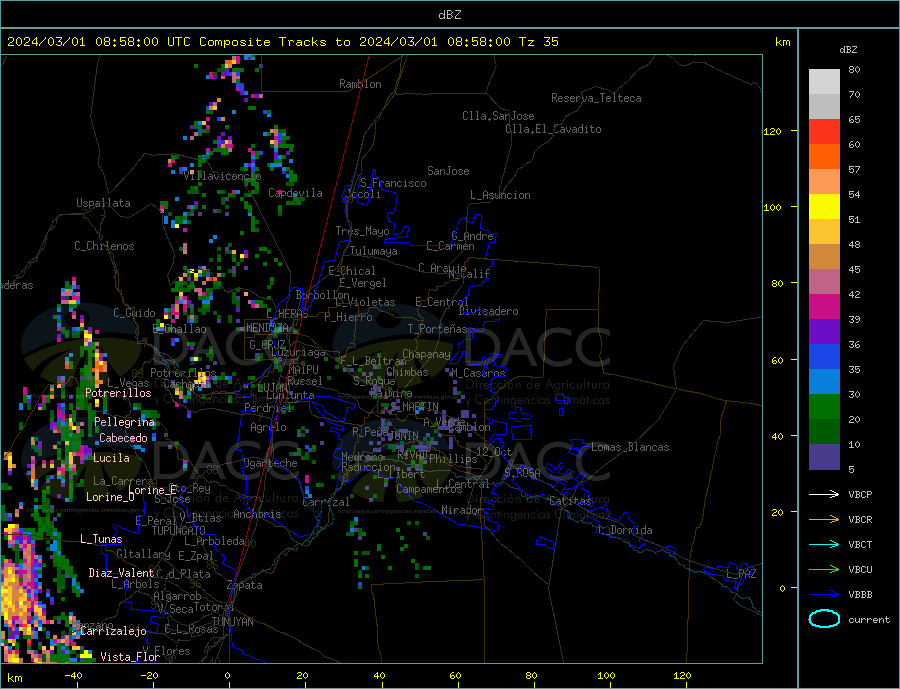The image size is (900, 689).
Task: Select the green 30 dBZ color band
Action: click(x=824, y=407)
